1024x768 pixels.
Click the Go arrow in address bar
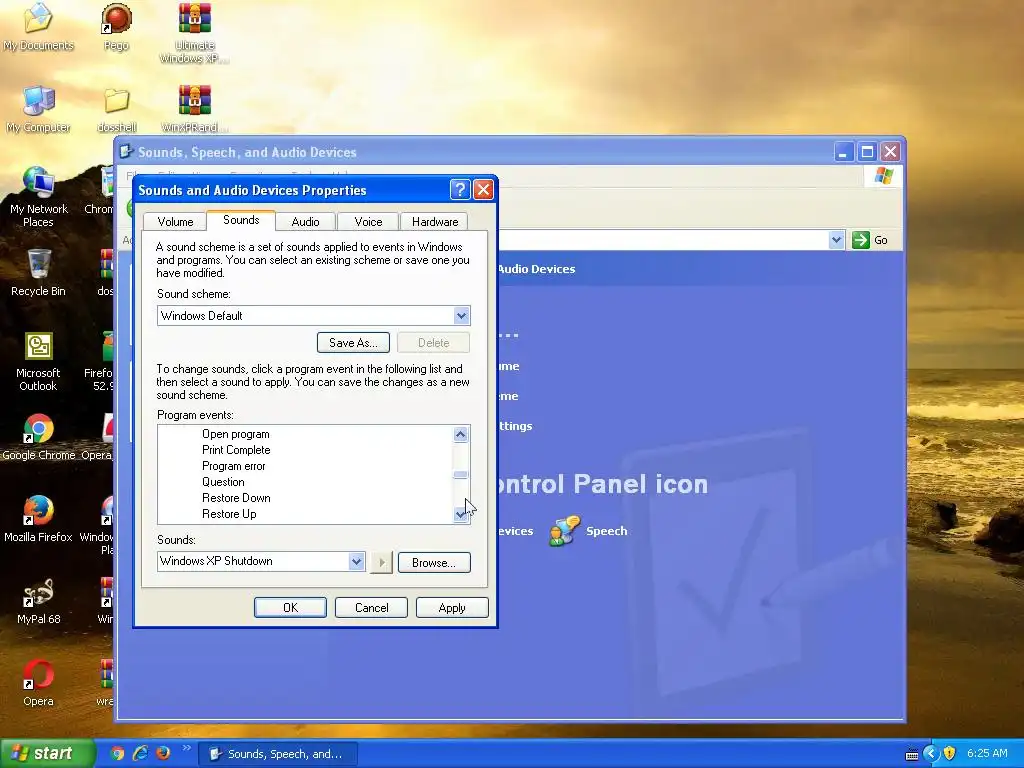[861, 240]
